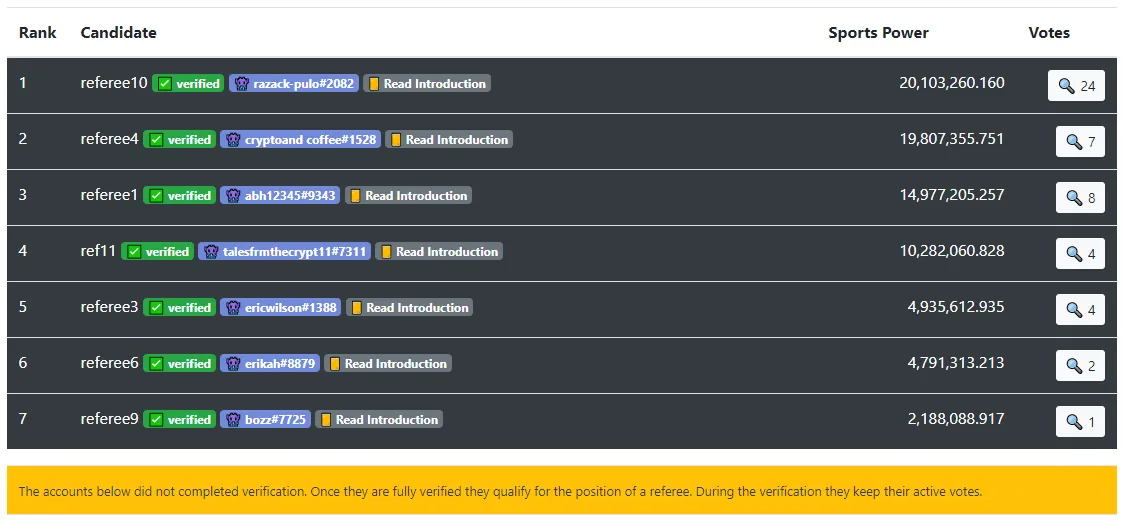Click the Discord icon beside talesfrmthecrypt11#7311
The height and width of the screenshot is (521, 1124).
[211, 252]
